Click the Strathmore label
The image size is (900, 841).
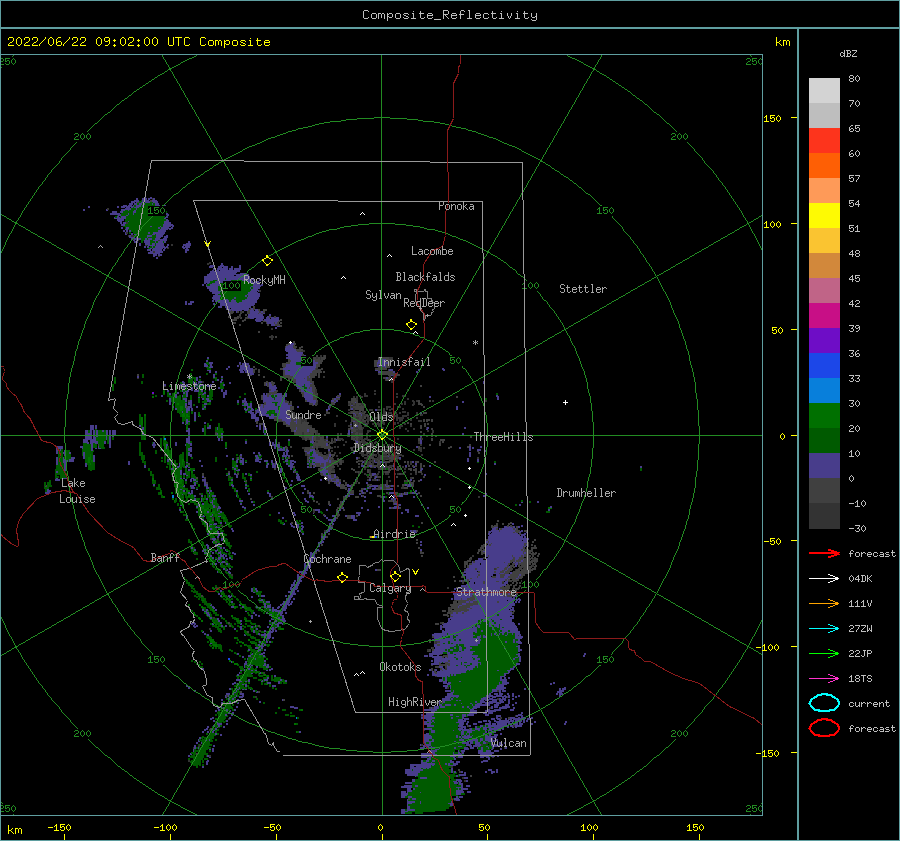pos(486,592)
